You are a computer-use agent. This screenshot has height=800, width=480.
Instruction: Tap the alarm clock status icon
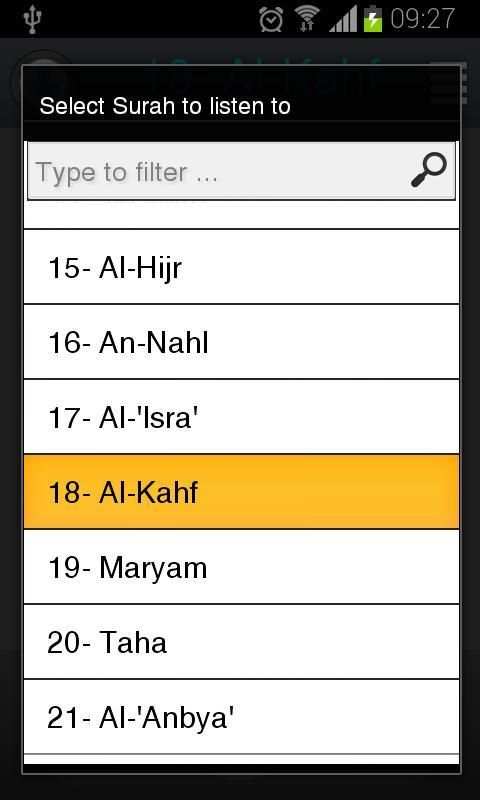[x=271, y=19]
